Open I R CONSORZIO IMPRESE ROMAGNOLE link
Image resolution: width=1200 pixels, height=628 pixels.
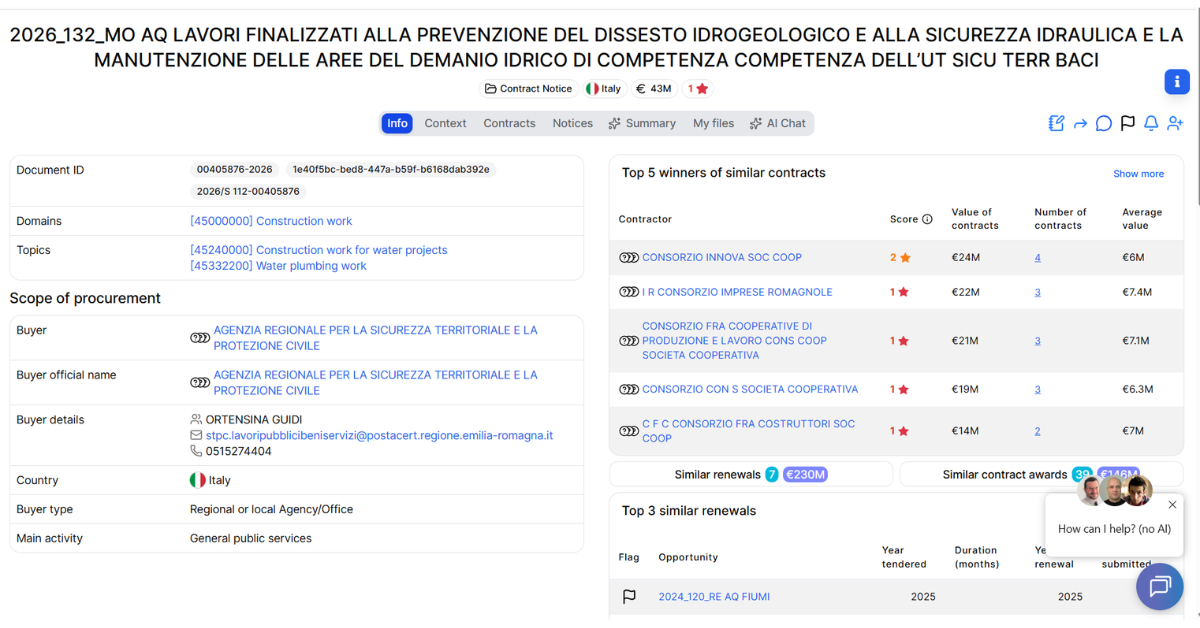737,292
